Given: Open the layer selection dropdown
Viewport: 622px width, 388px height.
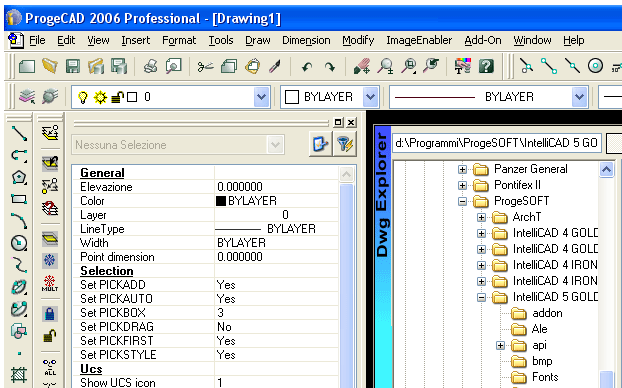Looking at the screenshot, I should 261,97.
